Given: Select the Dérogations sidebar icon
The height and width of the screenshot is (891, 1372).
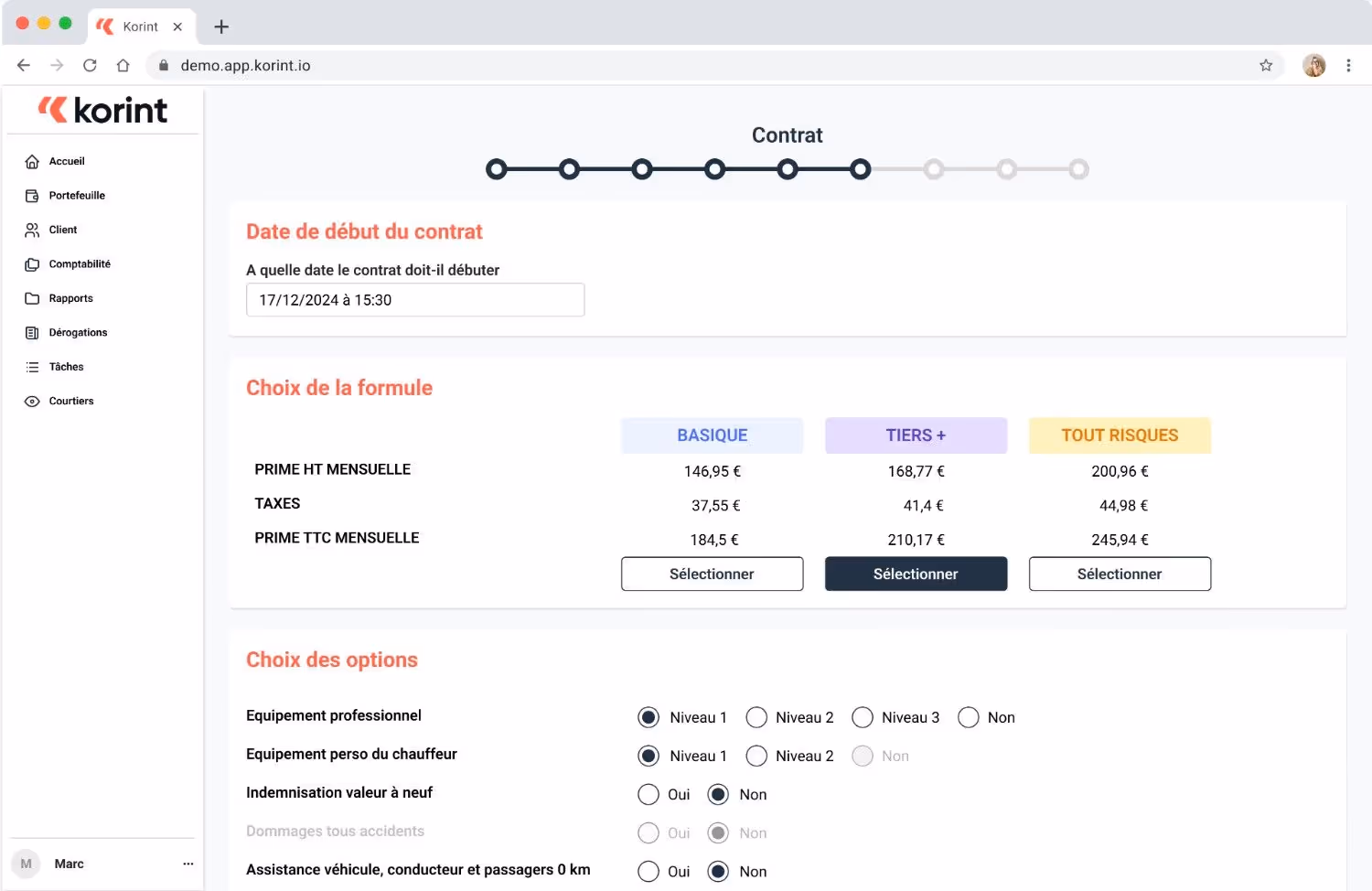Looking at the screenshot, I should coord(33,332).
